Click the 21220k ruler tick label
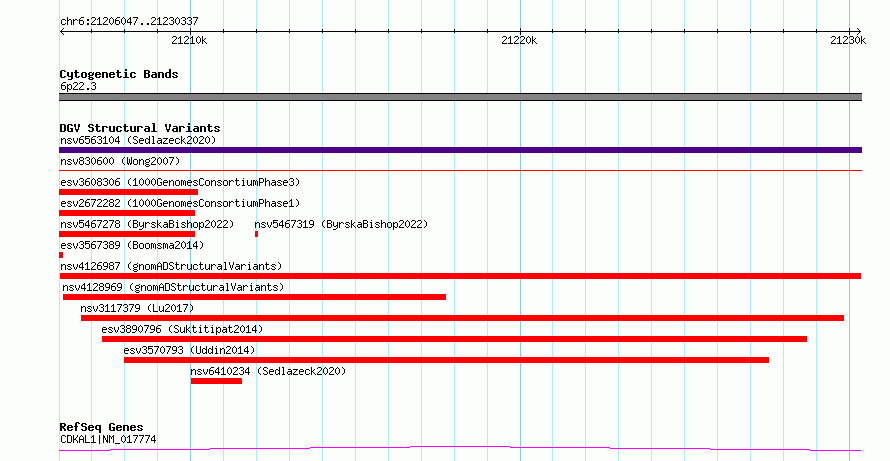Image resolution: width=890 pixels, height=461 pixels. pos(519,40)
